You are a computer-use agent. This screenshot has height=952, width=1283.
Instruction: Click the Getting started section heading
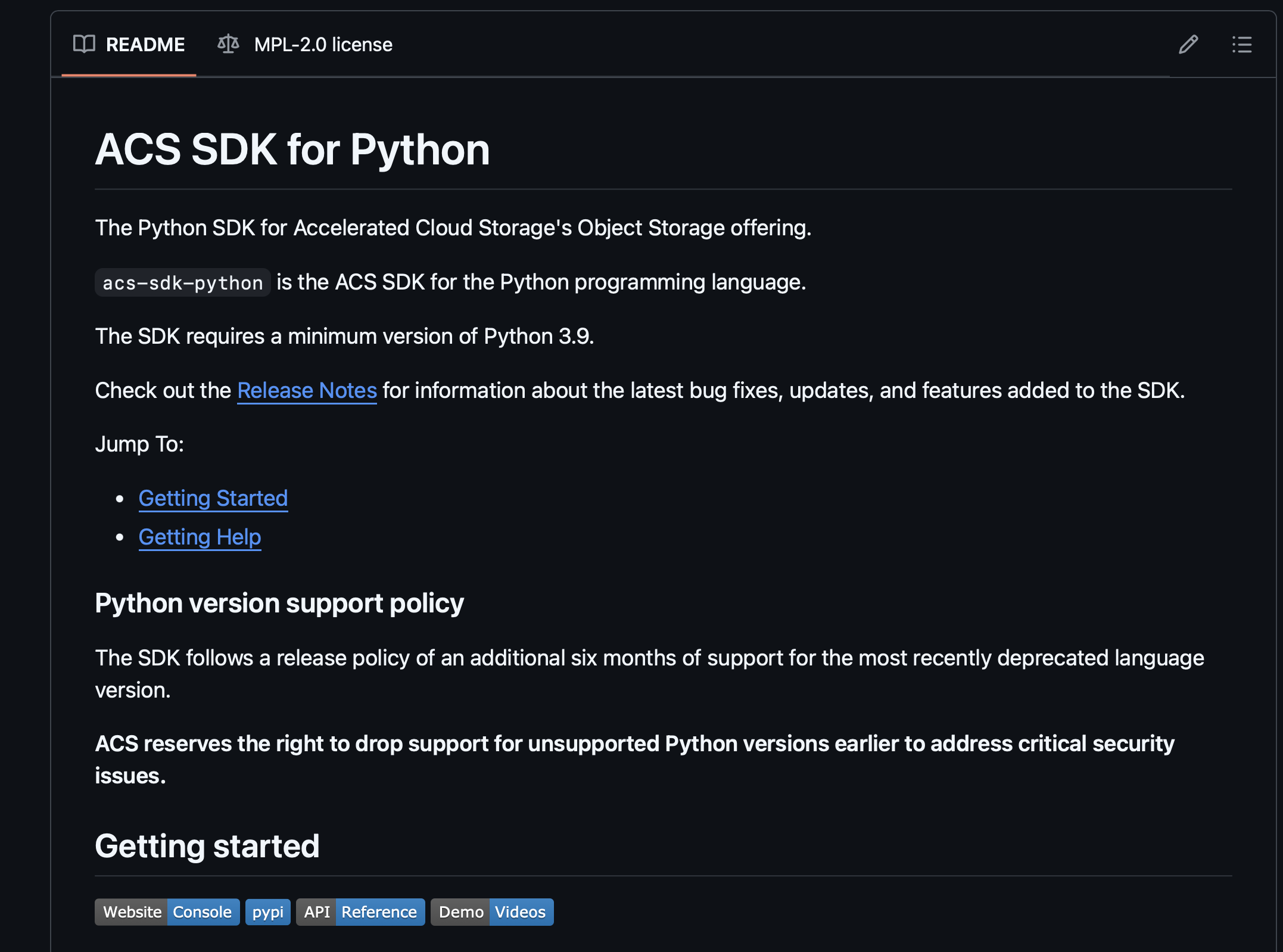tap(207, 847)
